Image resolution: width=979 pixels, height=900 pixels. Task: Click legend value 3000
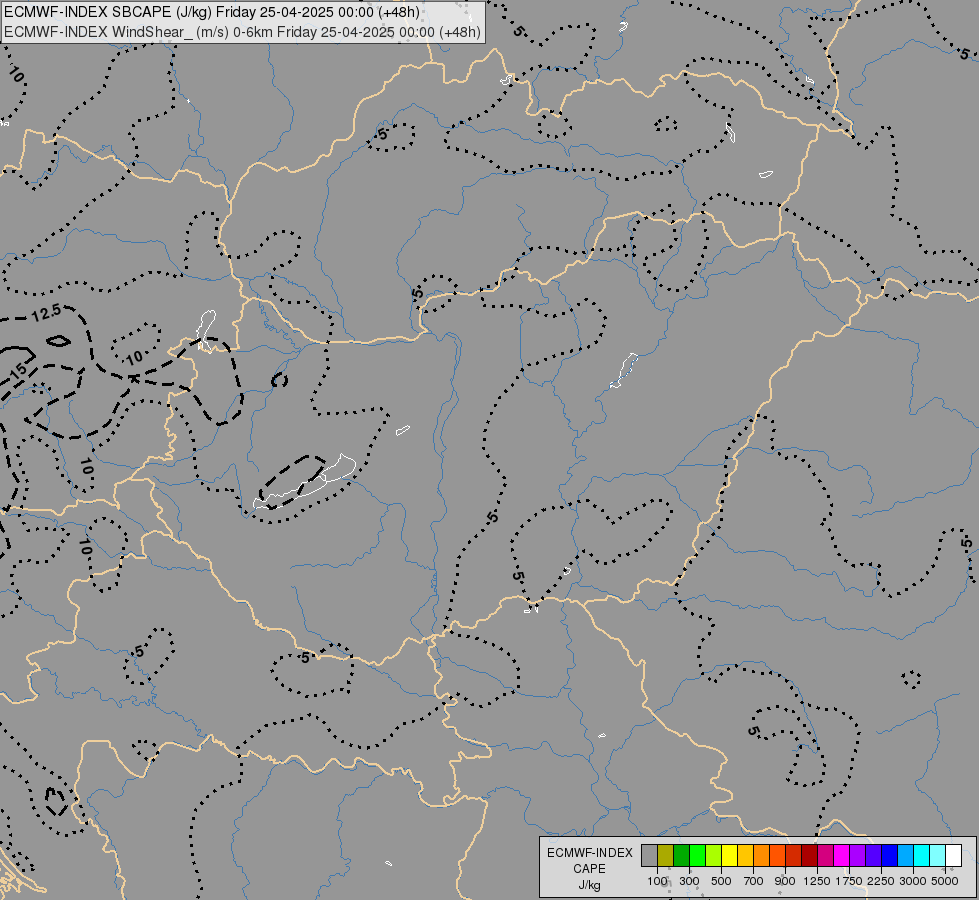point(913,881)
